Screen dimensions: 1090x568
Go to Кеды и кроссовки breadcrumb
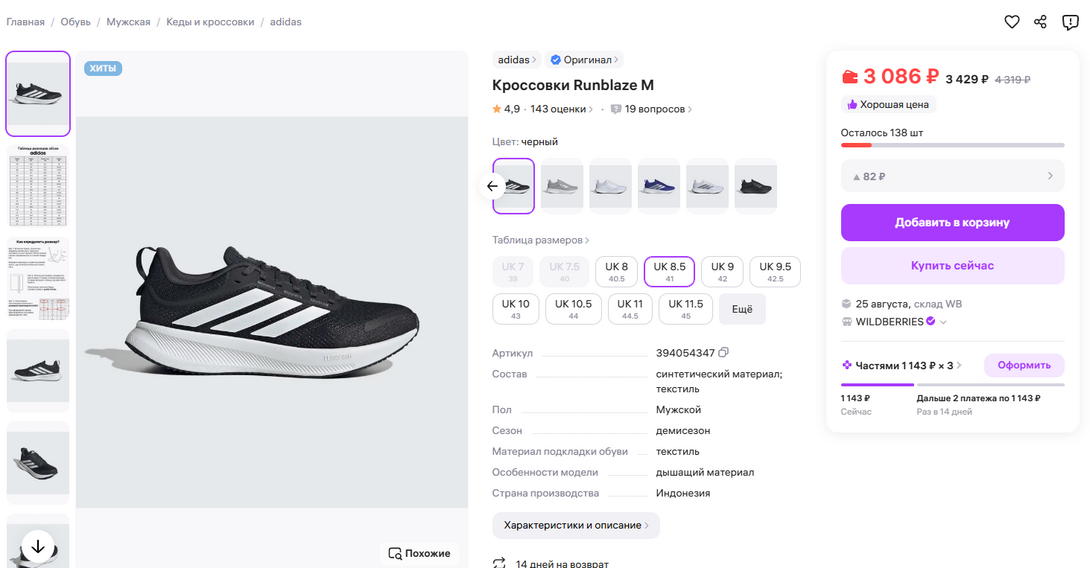[210, 22]
